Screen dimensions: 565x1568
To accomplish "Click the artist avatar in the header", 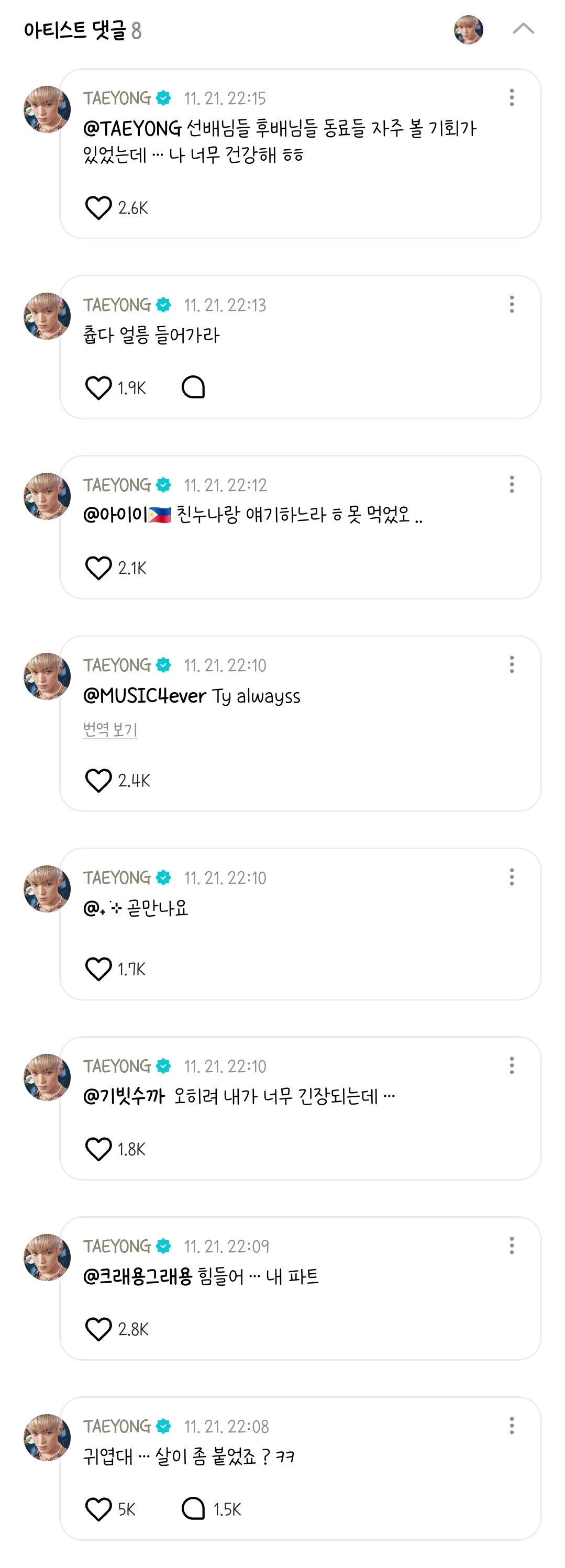I will pos(468,29).
